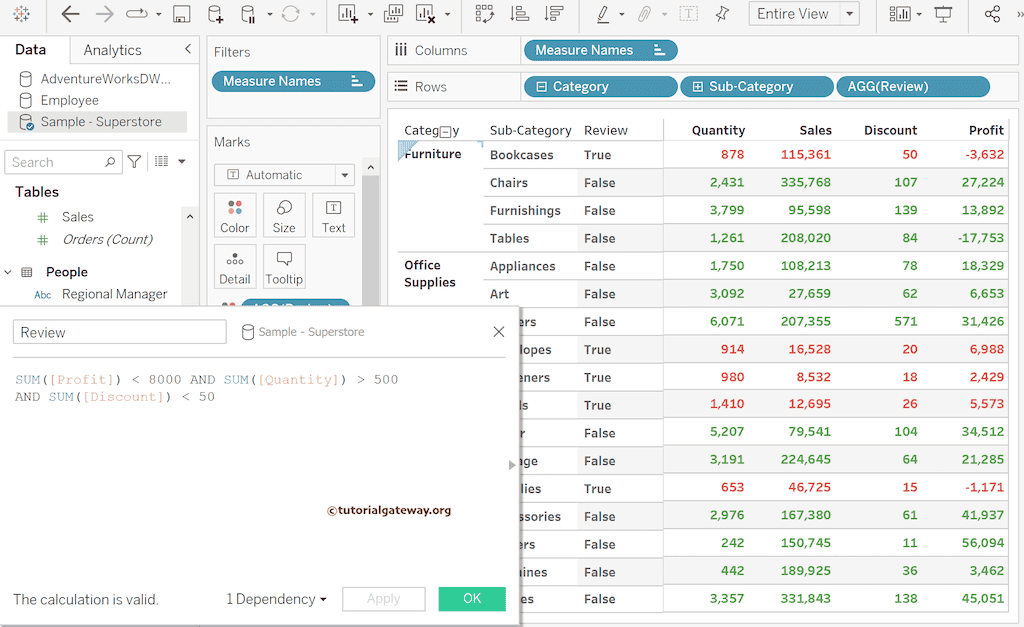Image resolution: width=1024 pixels, height=627 pixels.
Task: Collapse the People table in data pane
Action: (8, 272)
